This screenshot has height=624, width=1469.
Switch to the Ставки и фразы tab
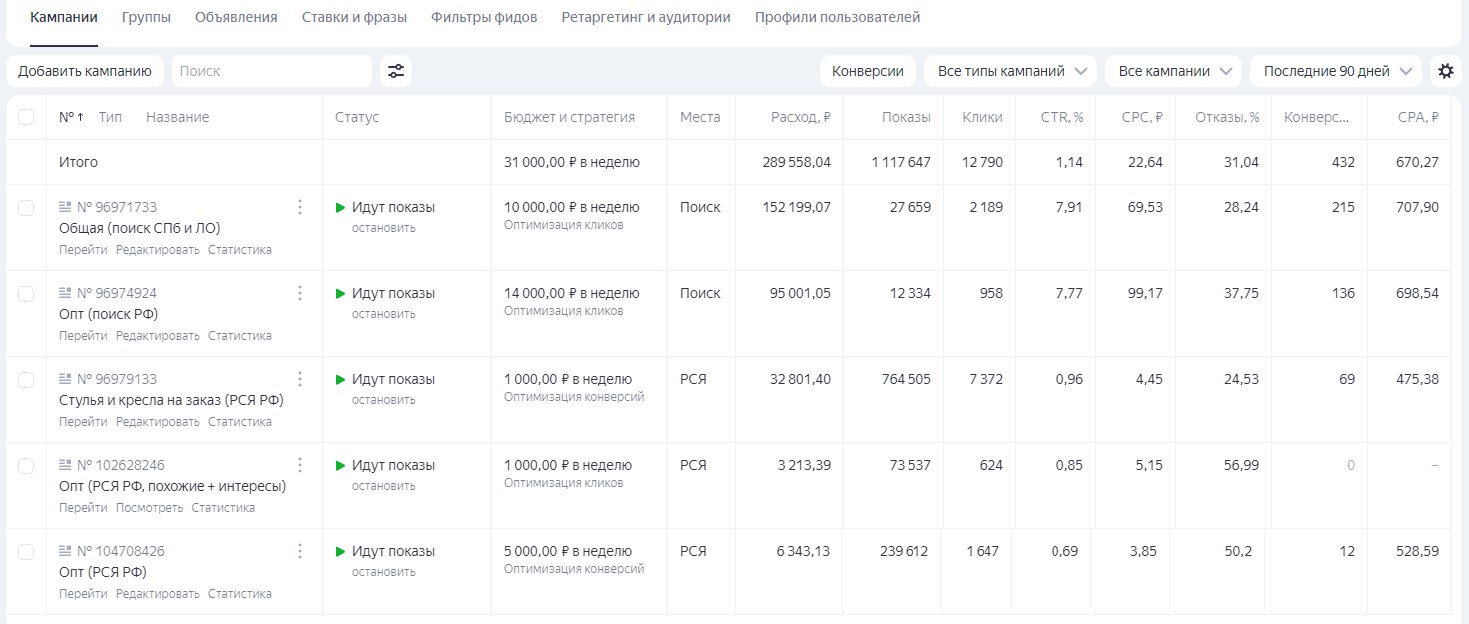354,17
